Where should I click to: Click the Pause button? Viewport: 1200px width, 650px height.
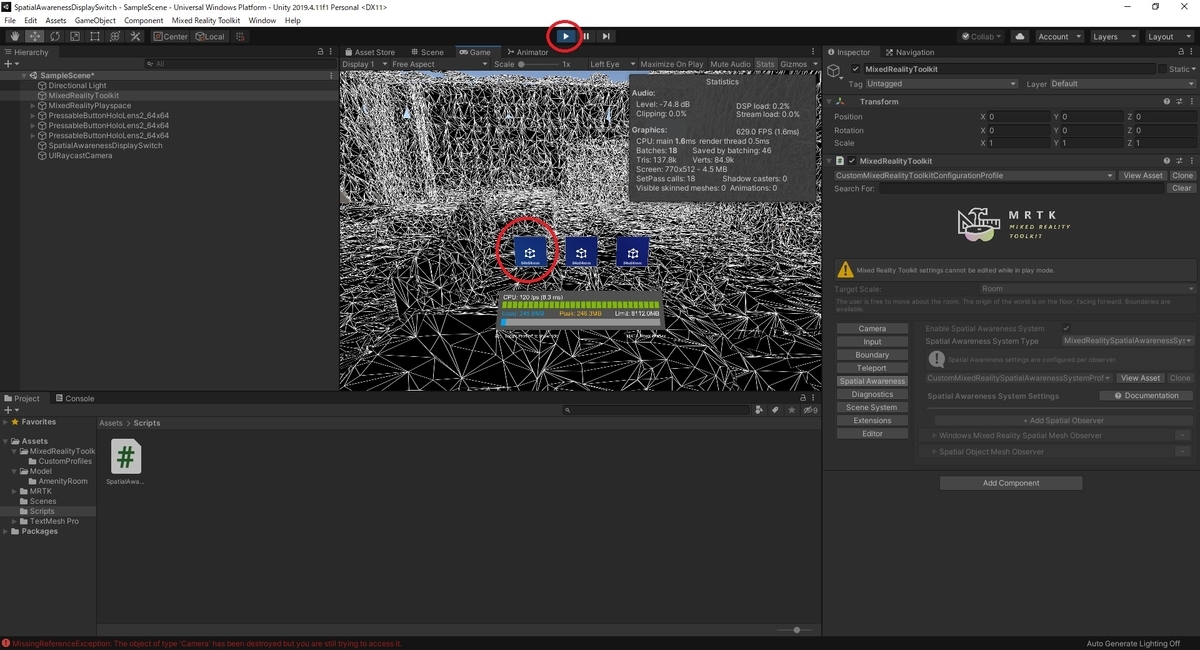coord(586,36)
